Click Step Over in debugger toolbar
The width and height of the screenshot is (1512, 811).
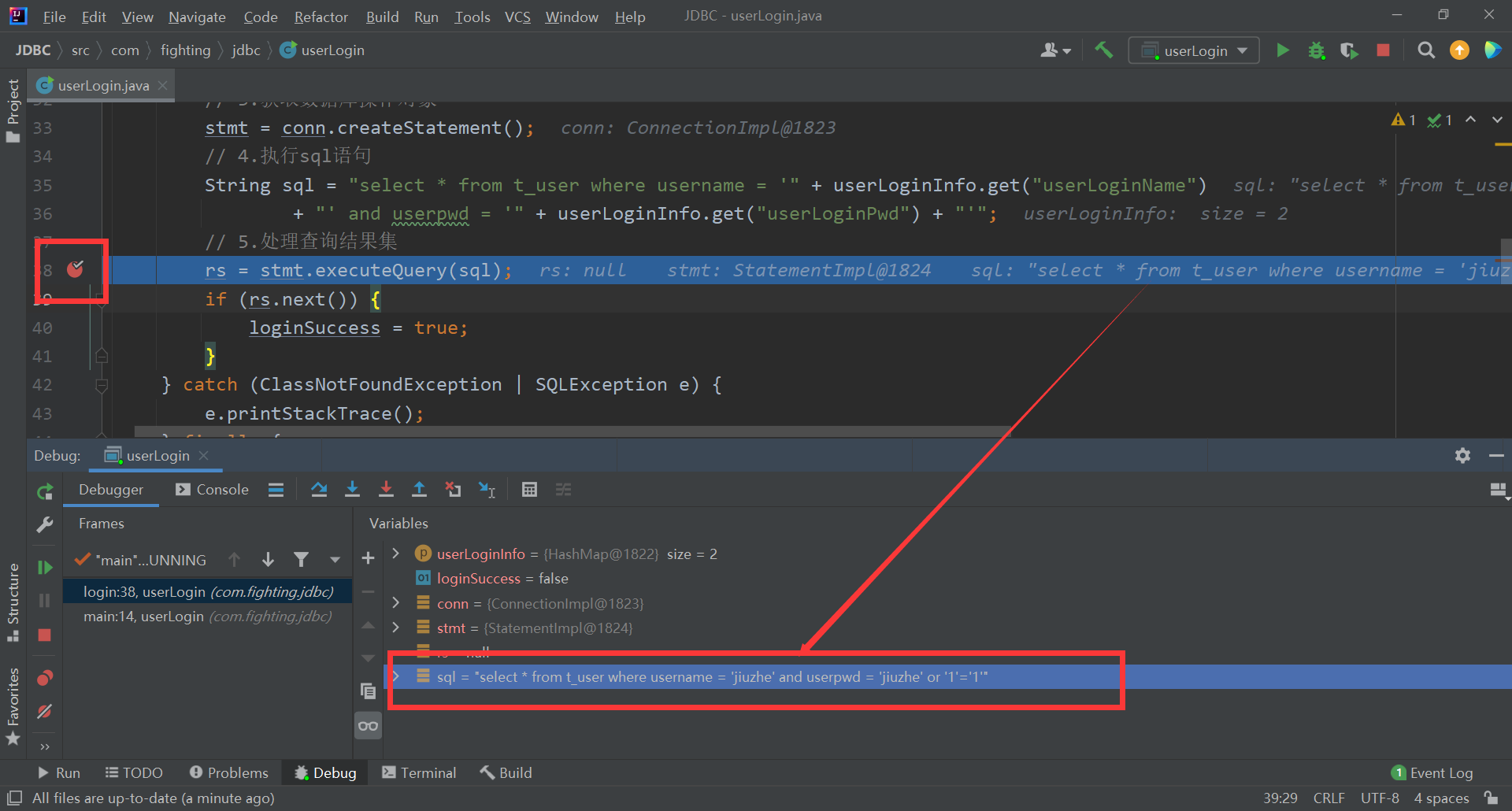pos(319,490)
